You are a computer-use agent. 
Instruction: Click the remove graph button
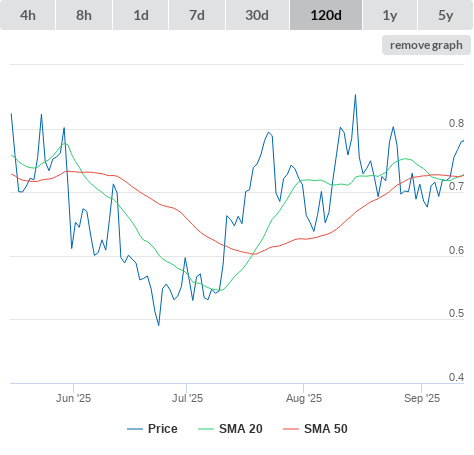[426, 45]
